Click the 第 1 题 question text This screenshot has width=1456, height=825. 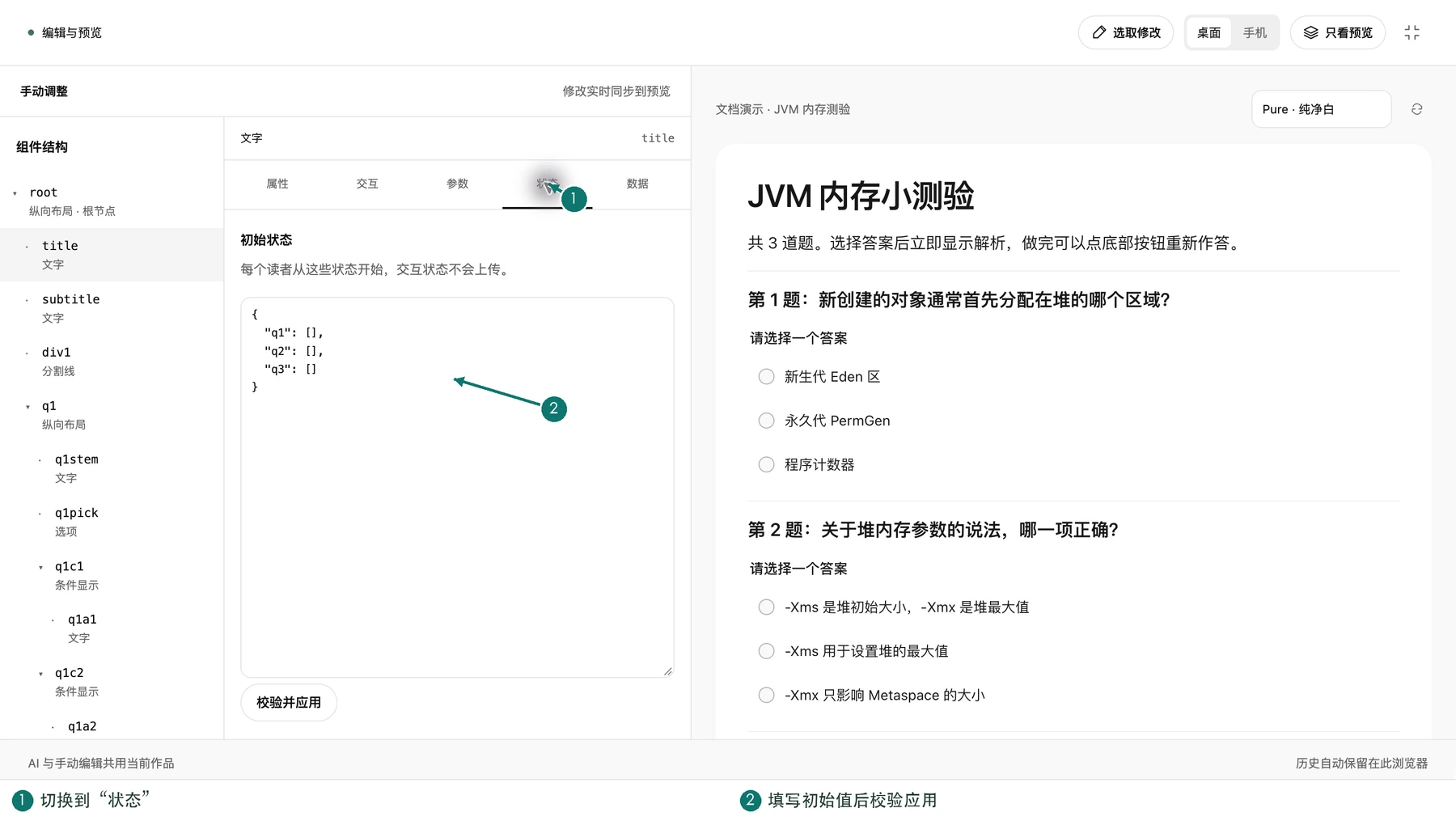tap(959, 300)
